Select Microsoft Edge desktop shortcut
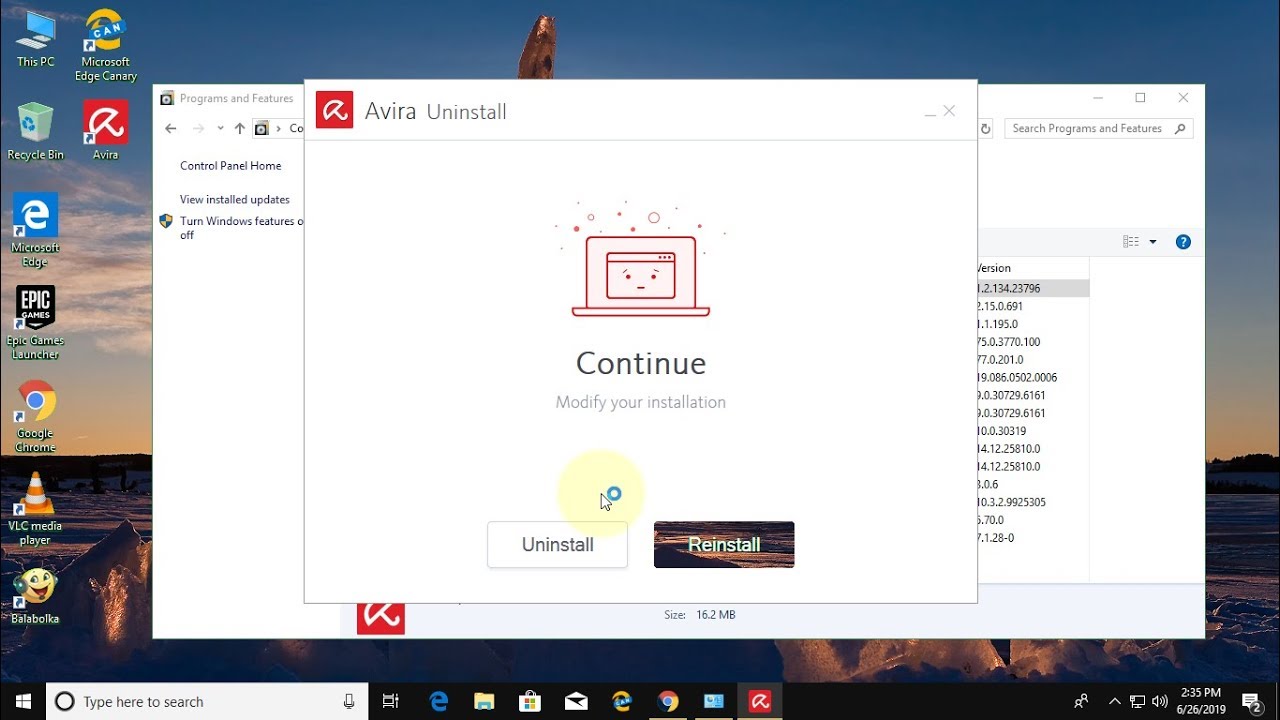The height and width of the screenshot is (720, 1280). click(35, 230)
